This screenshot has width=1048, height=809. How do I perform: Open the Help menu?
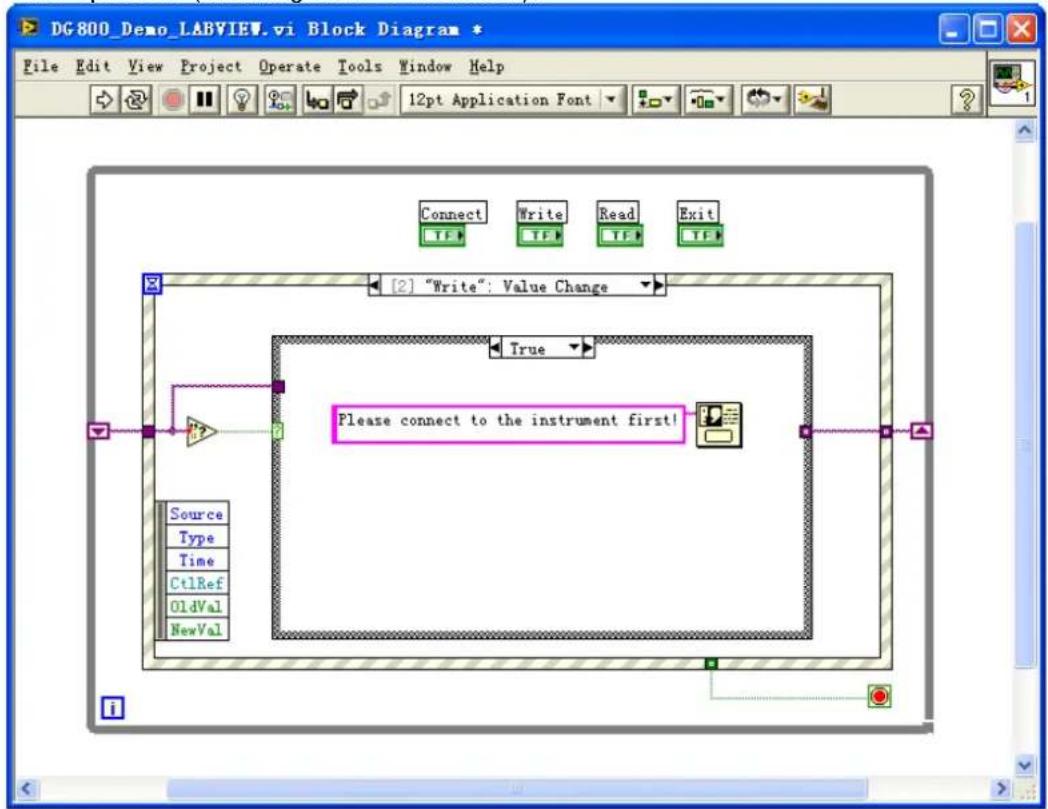(487, 66)
